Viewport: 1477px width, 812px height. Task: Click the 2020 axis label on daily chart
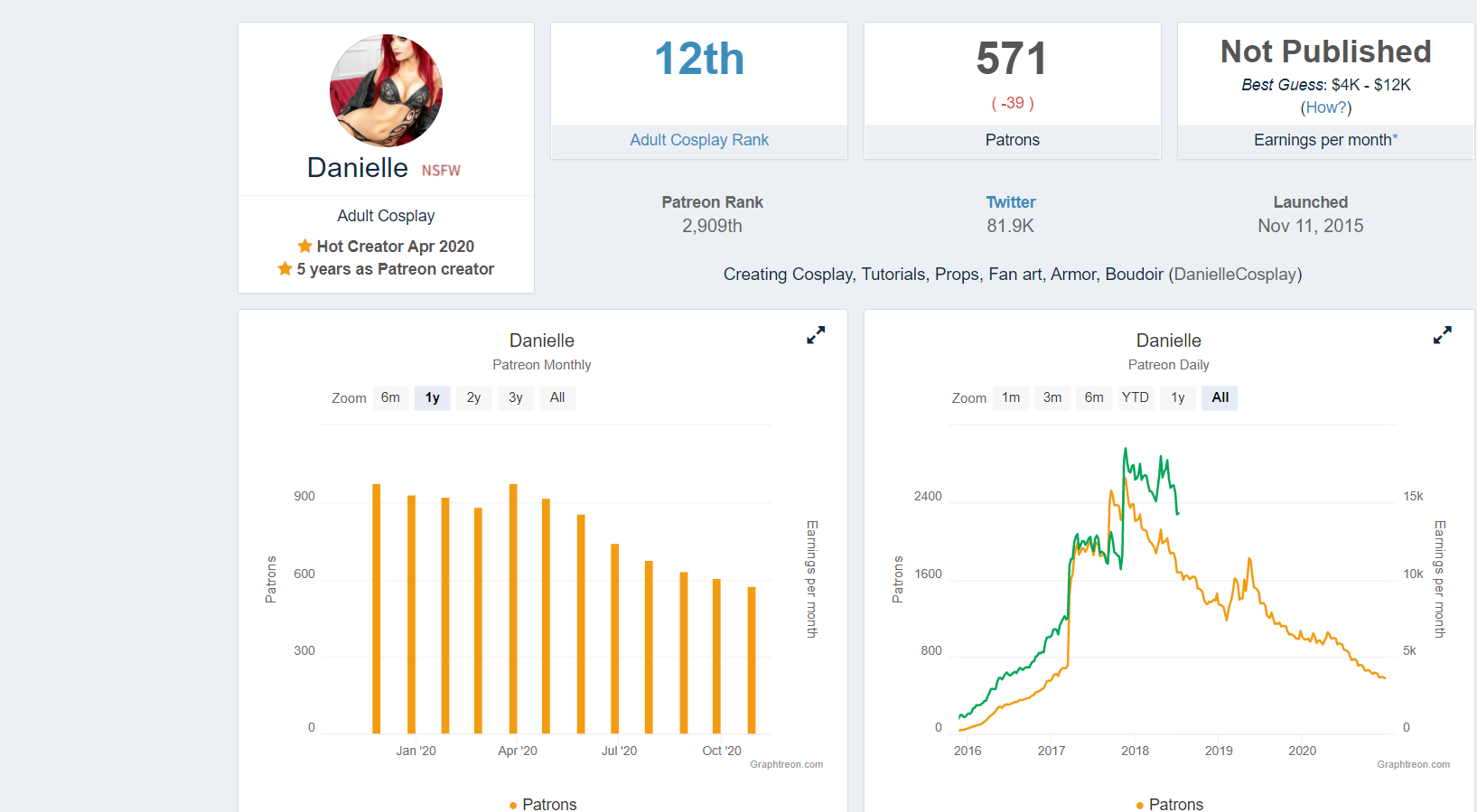[x=1302, y=751]
